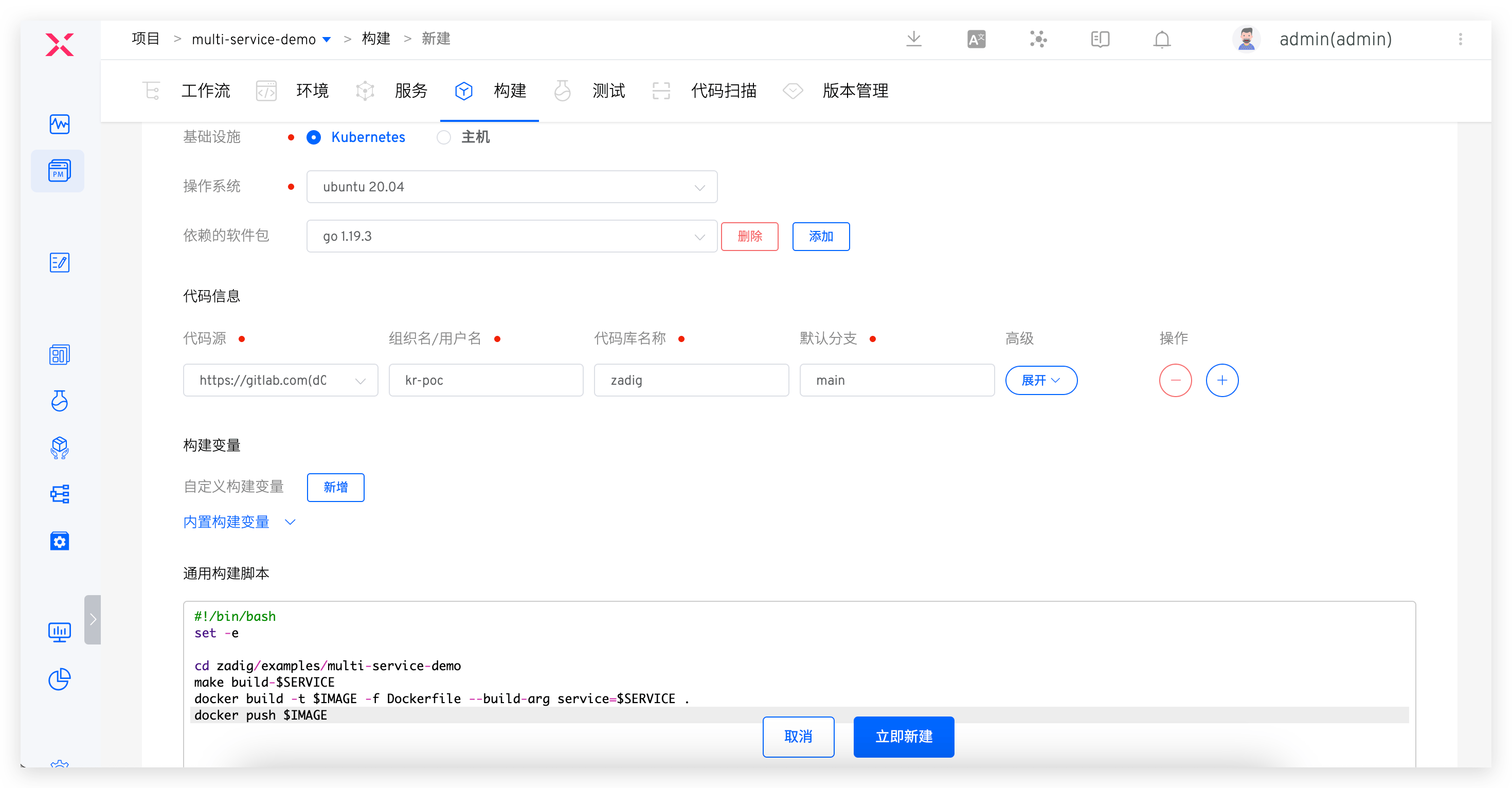The width and height of the screenshot is (1512, 788).
Task: Click the download icon in top bar
Action: click(x=913, y=39)
